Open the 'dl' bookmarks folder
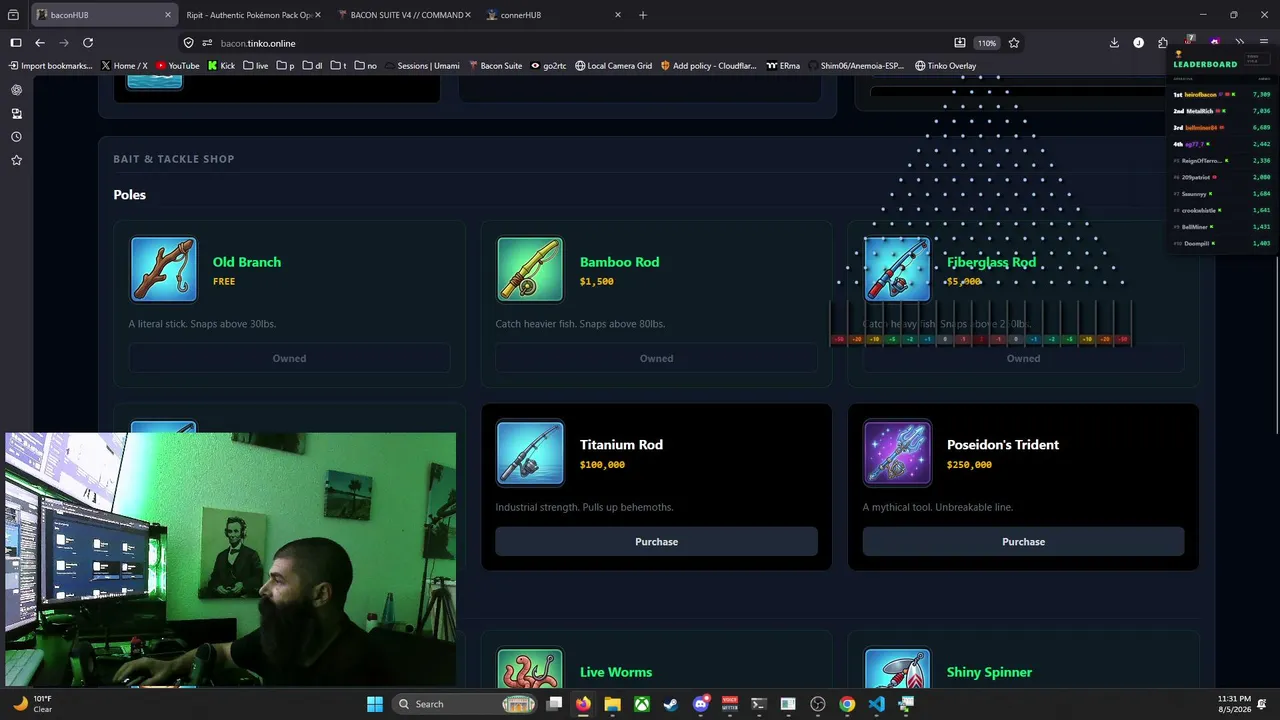Viewport: 1280px width, 720px height. [x=312, y=66]
